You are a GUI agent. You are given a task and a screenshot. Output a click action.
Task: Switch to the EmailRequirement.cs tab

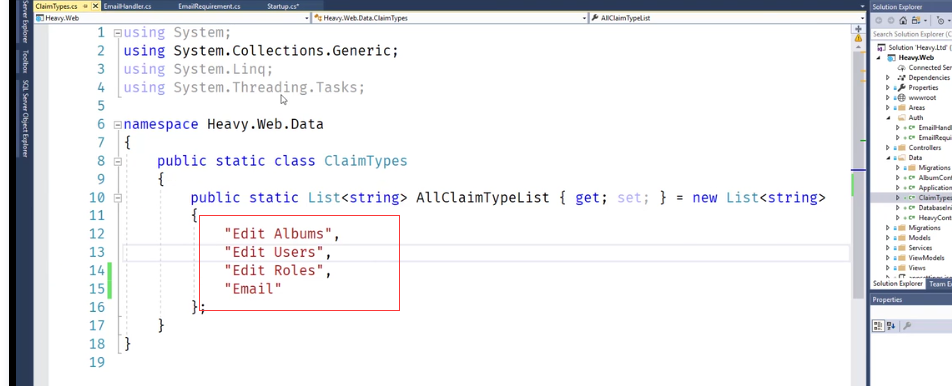pyautogui.click(x=209, y=6)
